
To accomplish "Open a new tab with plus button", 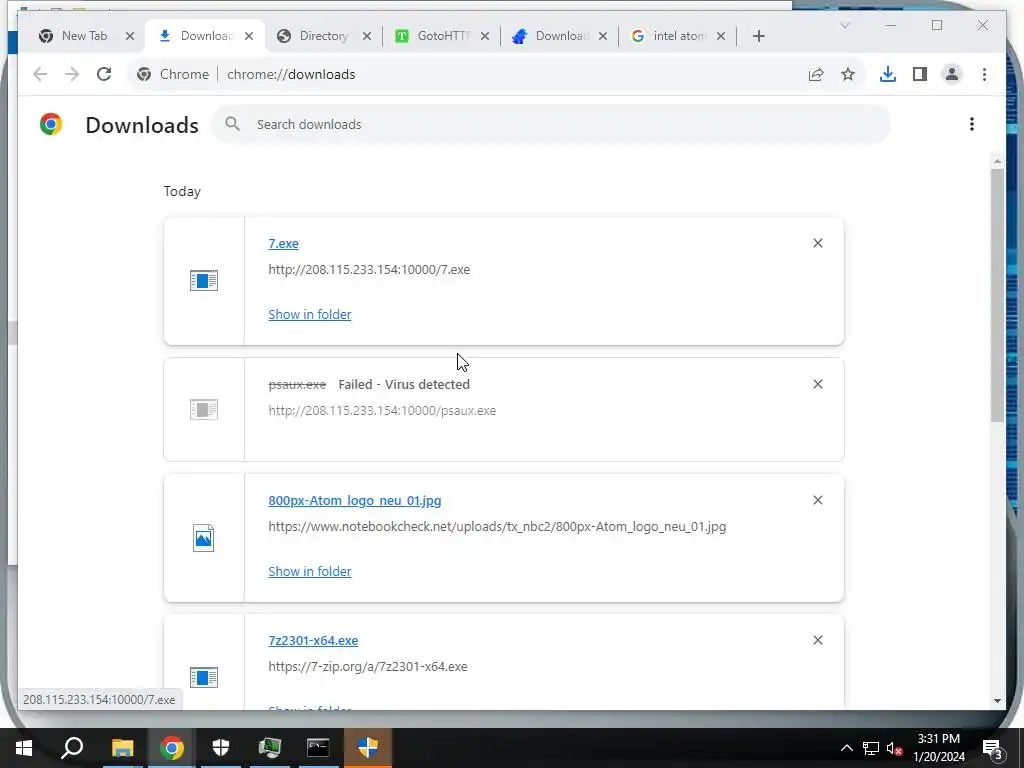I will point(758,36).
